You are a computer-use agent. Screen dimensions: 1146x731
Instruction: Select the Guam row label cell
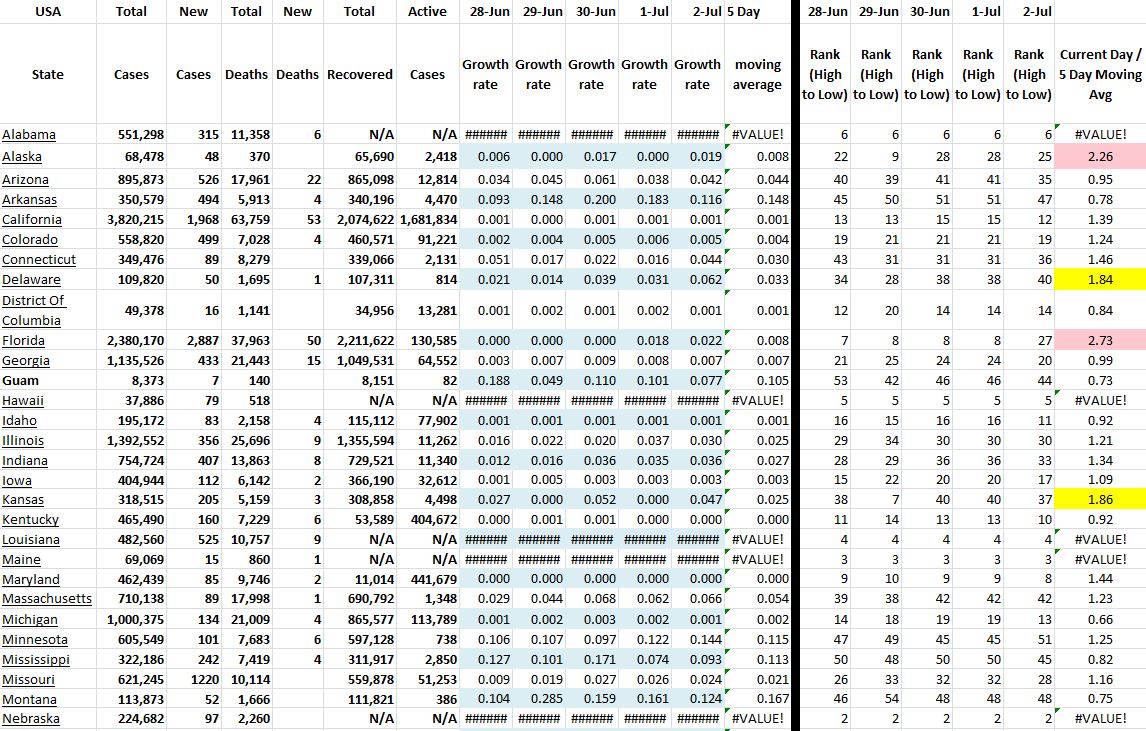20,381
